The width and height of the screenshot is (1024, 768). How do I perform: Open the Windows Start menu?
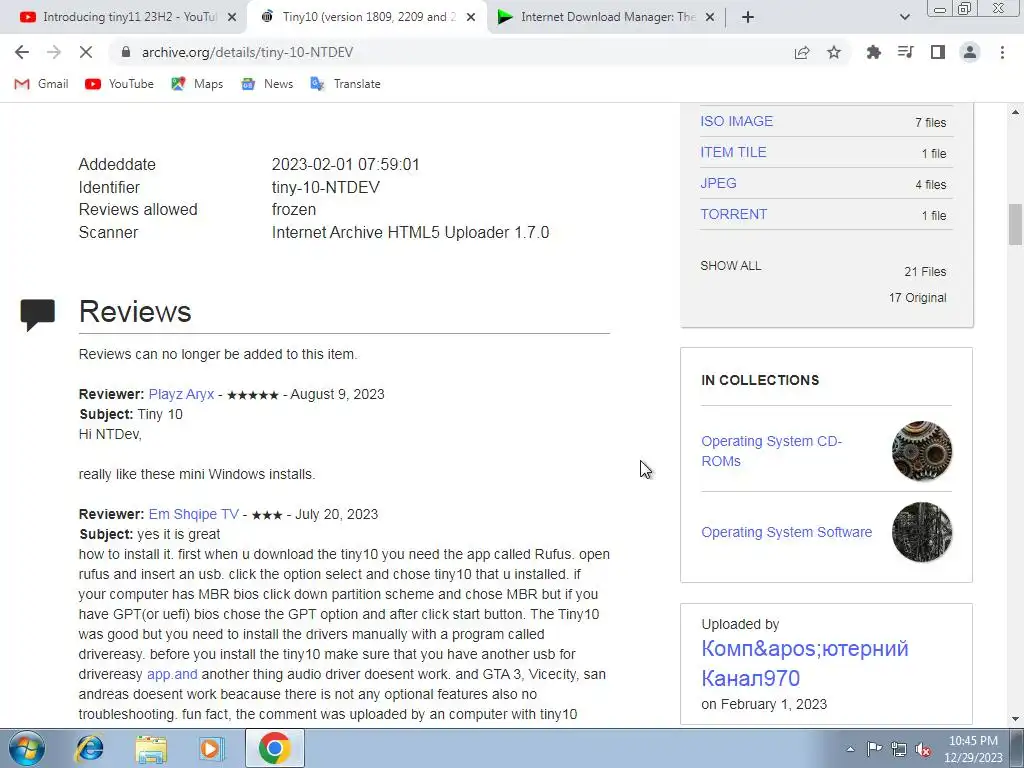click(x=26, y=748)
